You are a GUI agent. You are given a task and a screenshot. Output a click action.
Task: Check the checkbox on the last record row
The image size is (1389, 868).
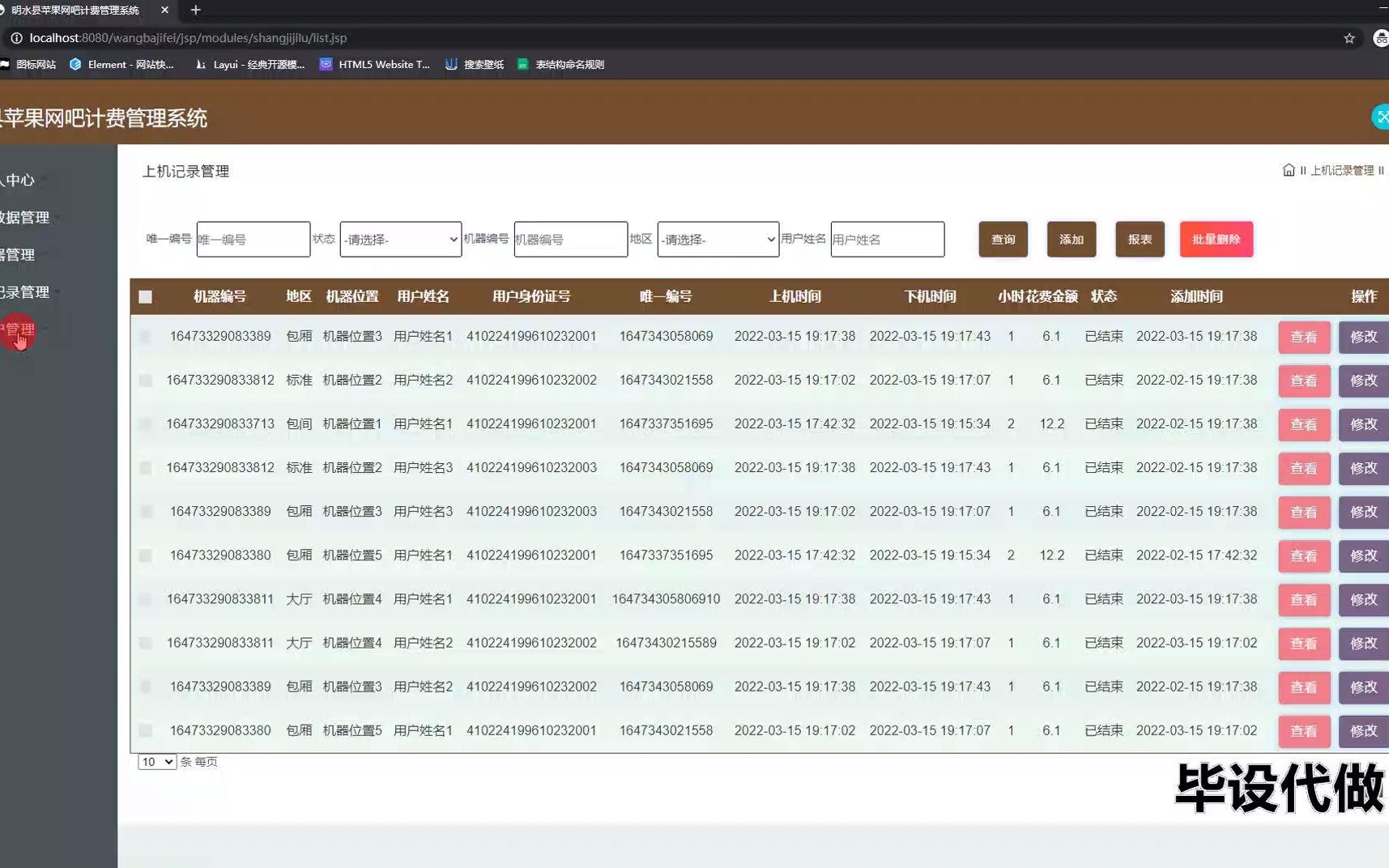point(146,730)
